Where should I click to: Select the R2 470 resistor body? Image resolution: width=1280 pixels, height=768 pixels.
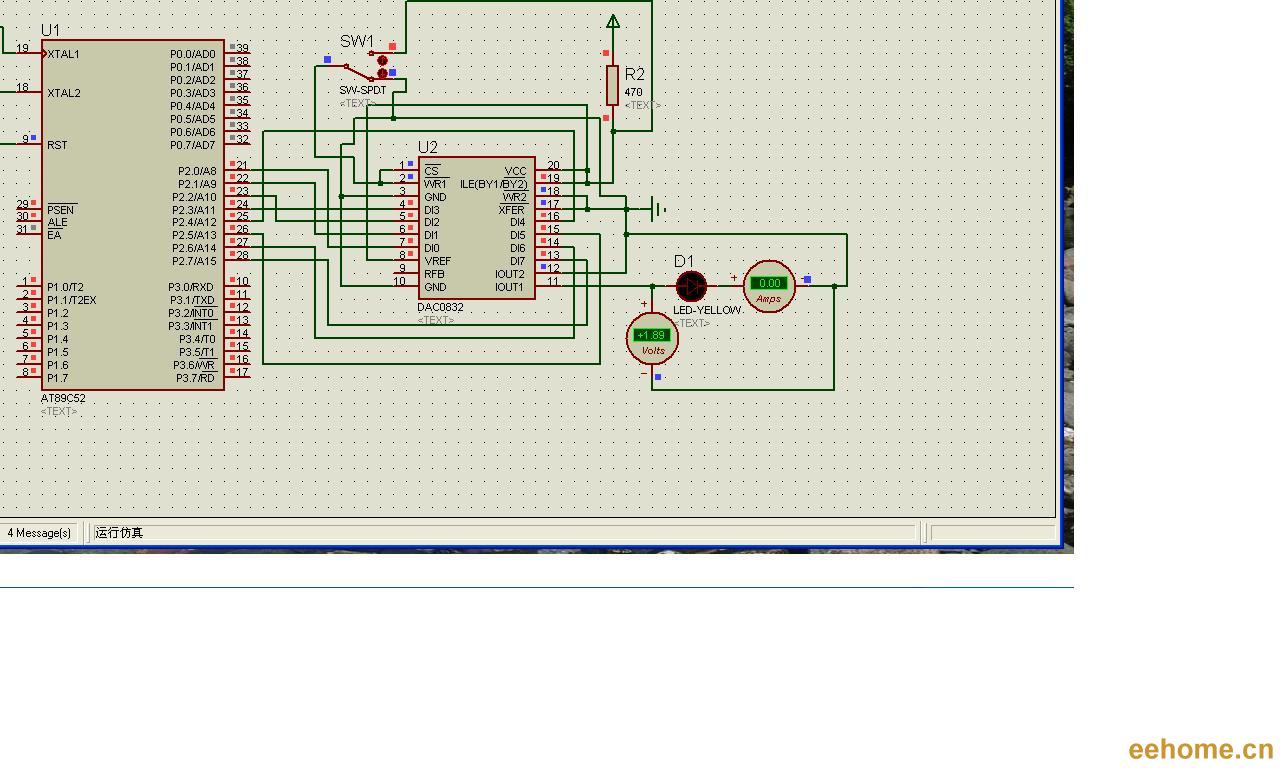coord(612,85)
